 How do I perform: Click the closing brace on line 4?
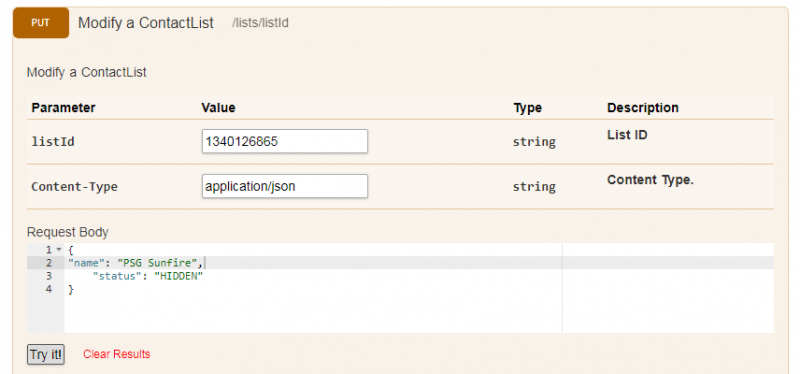[71, 289]
